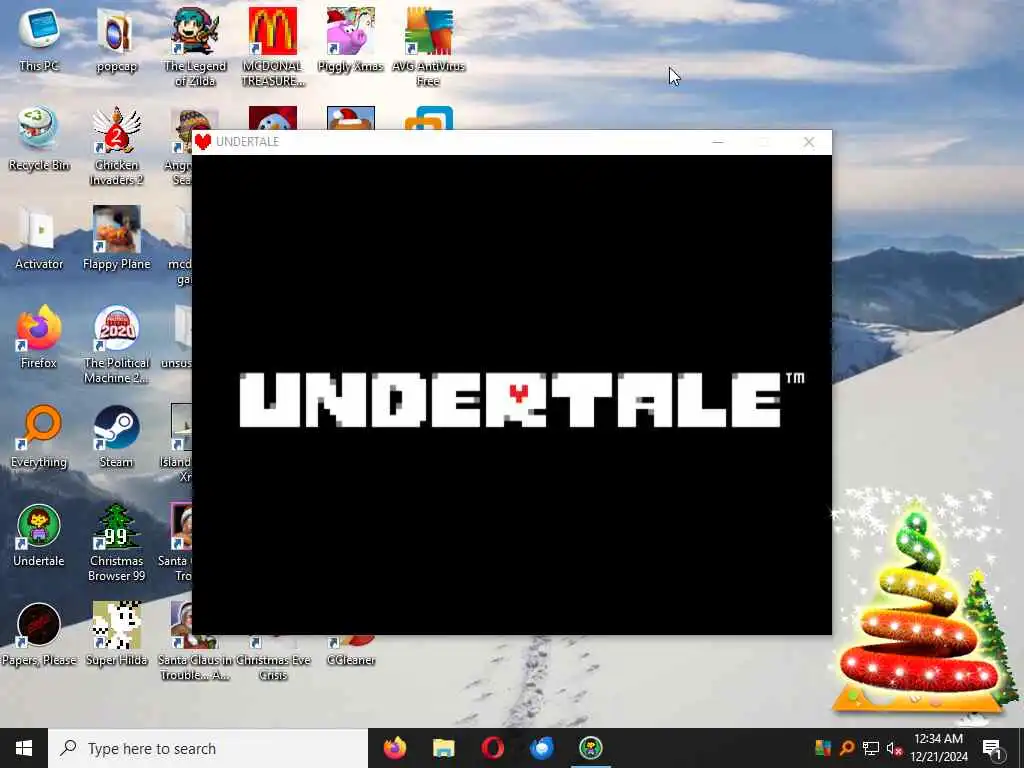Open the notification center icon

[x=992, y=748]
